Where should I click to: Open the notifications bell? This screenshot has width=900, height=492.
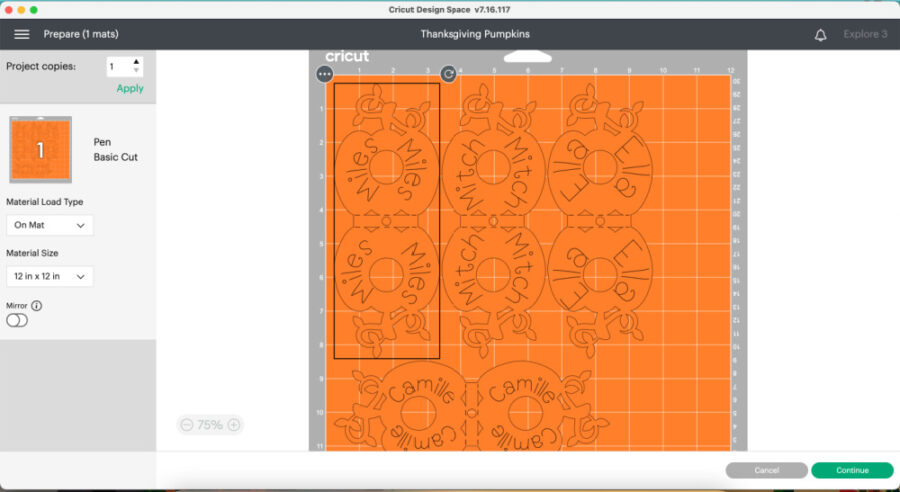coord(820,34)
